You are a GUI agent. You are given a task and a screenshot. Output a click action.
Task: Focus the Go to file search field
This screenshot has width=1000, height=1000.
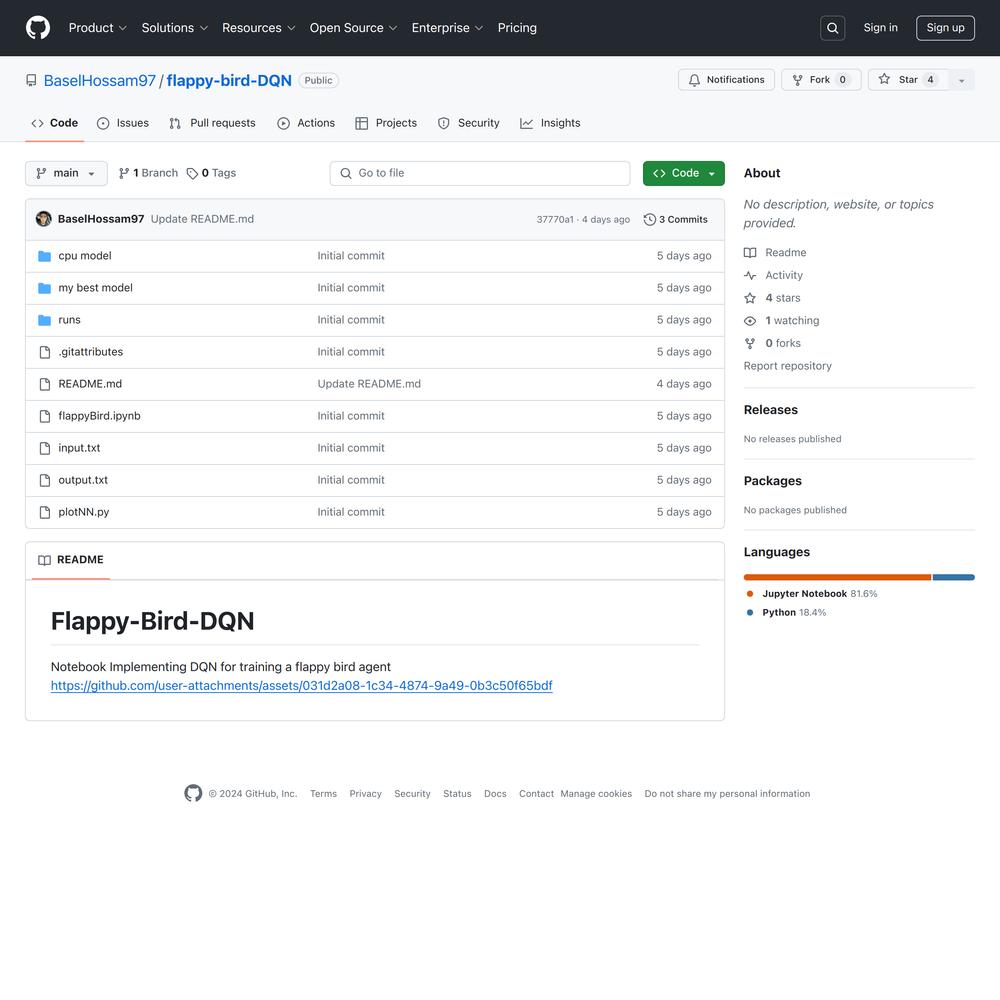[480, 173]
